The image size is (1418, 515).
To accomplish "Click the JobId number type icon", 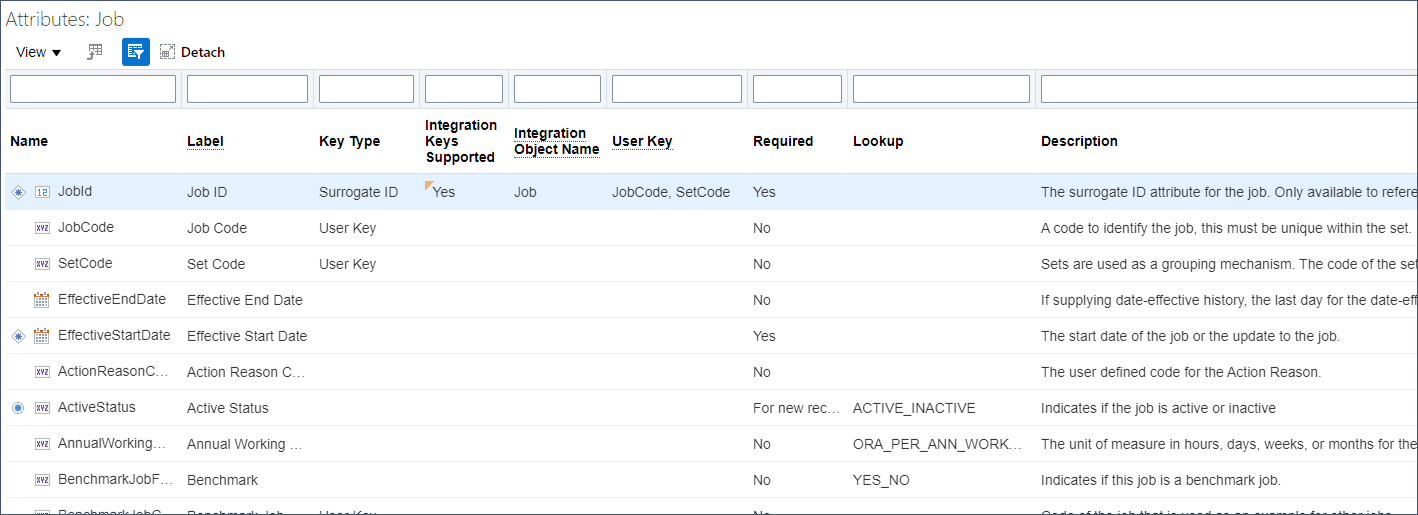I will point(42,192).
